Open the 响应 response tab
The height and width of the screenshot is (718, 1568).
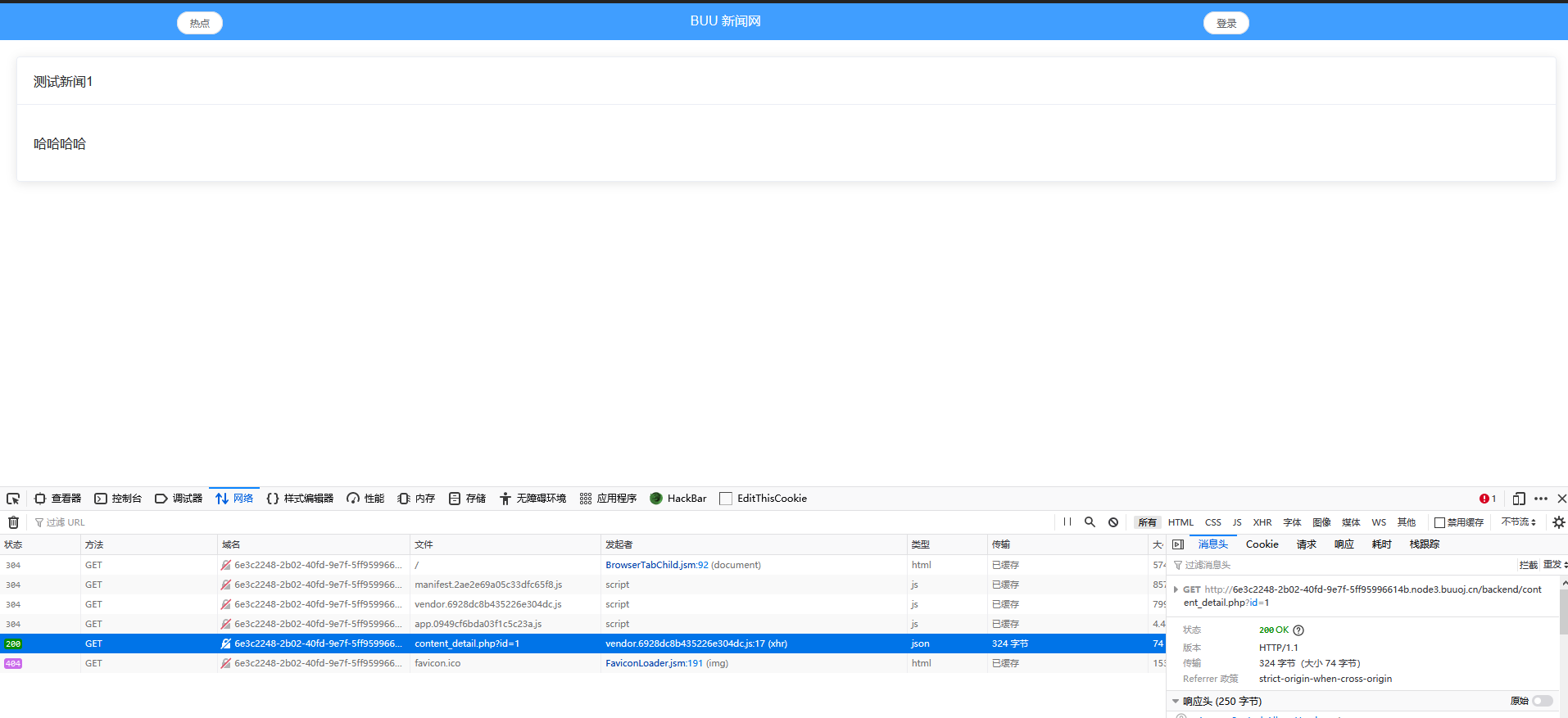(x=1344, y=544)
